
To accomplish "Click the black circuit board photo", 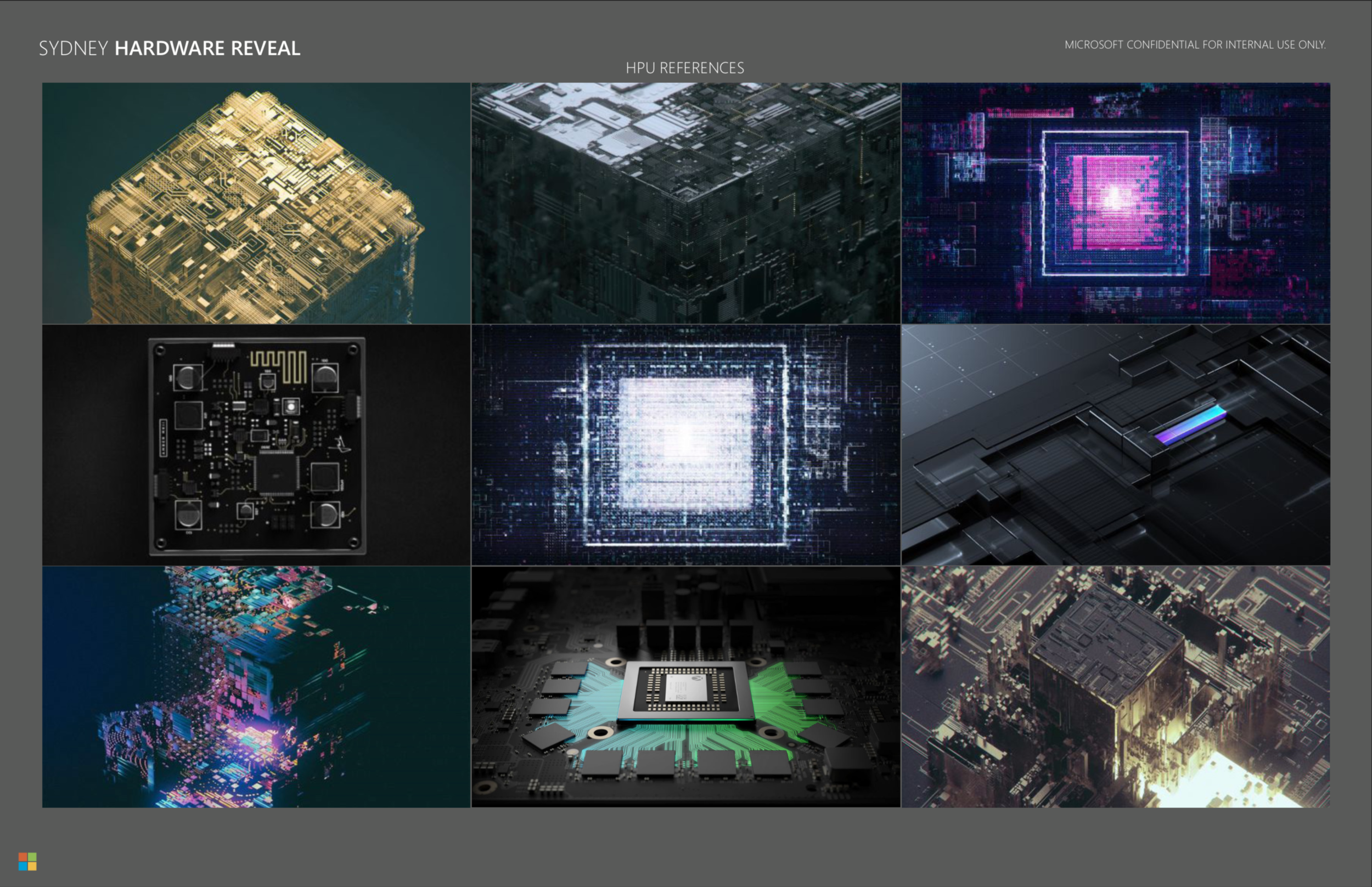I will click(x=256, y=445).
